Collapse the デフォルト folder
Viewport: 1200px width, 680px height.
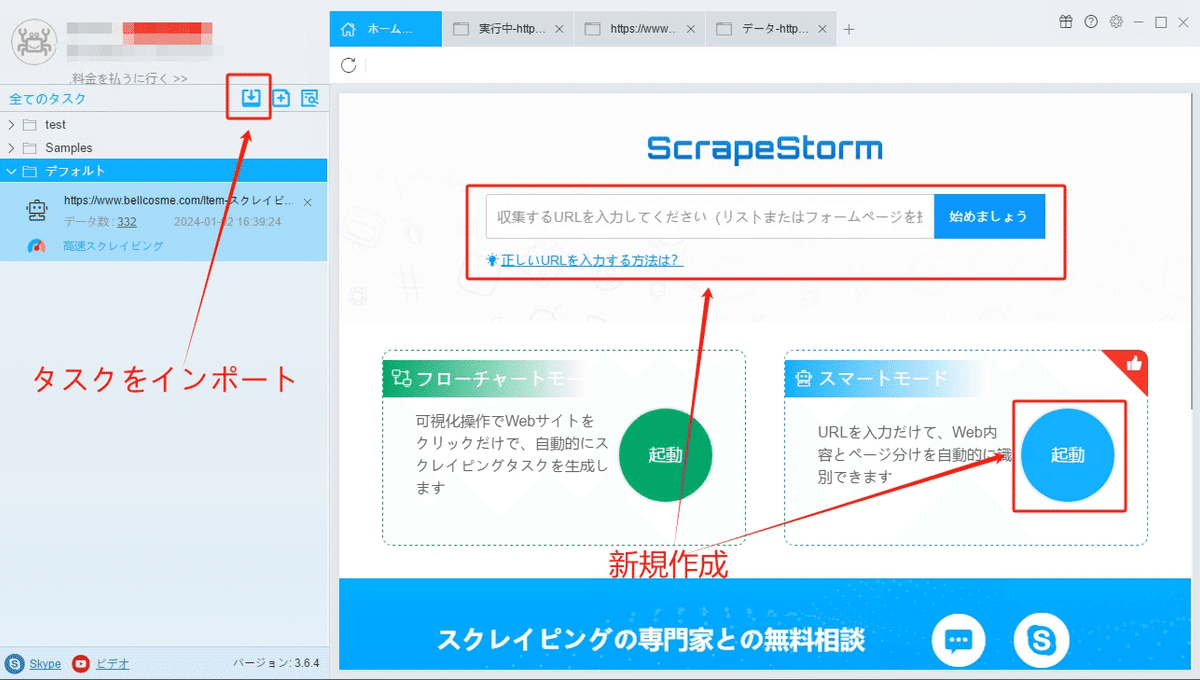point(11,171)
